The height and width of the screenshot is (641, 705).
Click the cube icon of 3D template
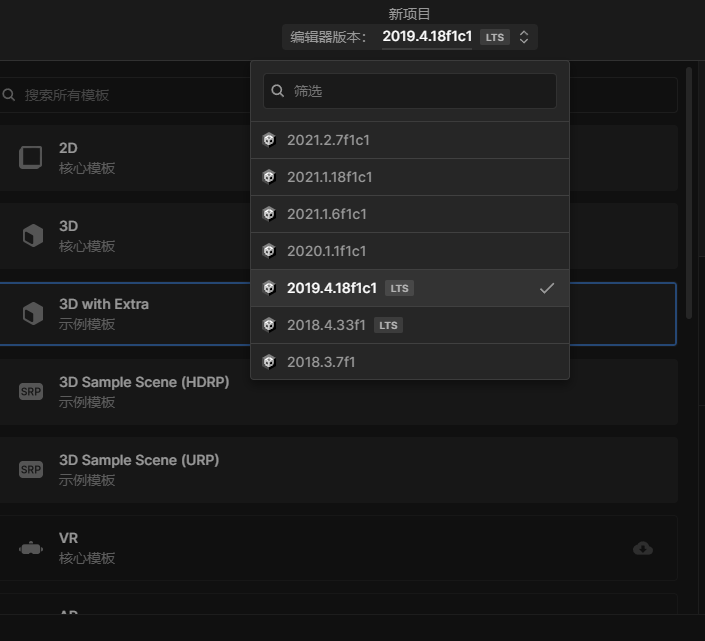pos(33,236)
